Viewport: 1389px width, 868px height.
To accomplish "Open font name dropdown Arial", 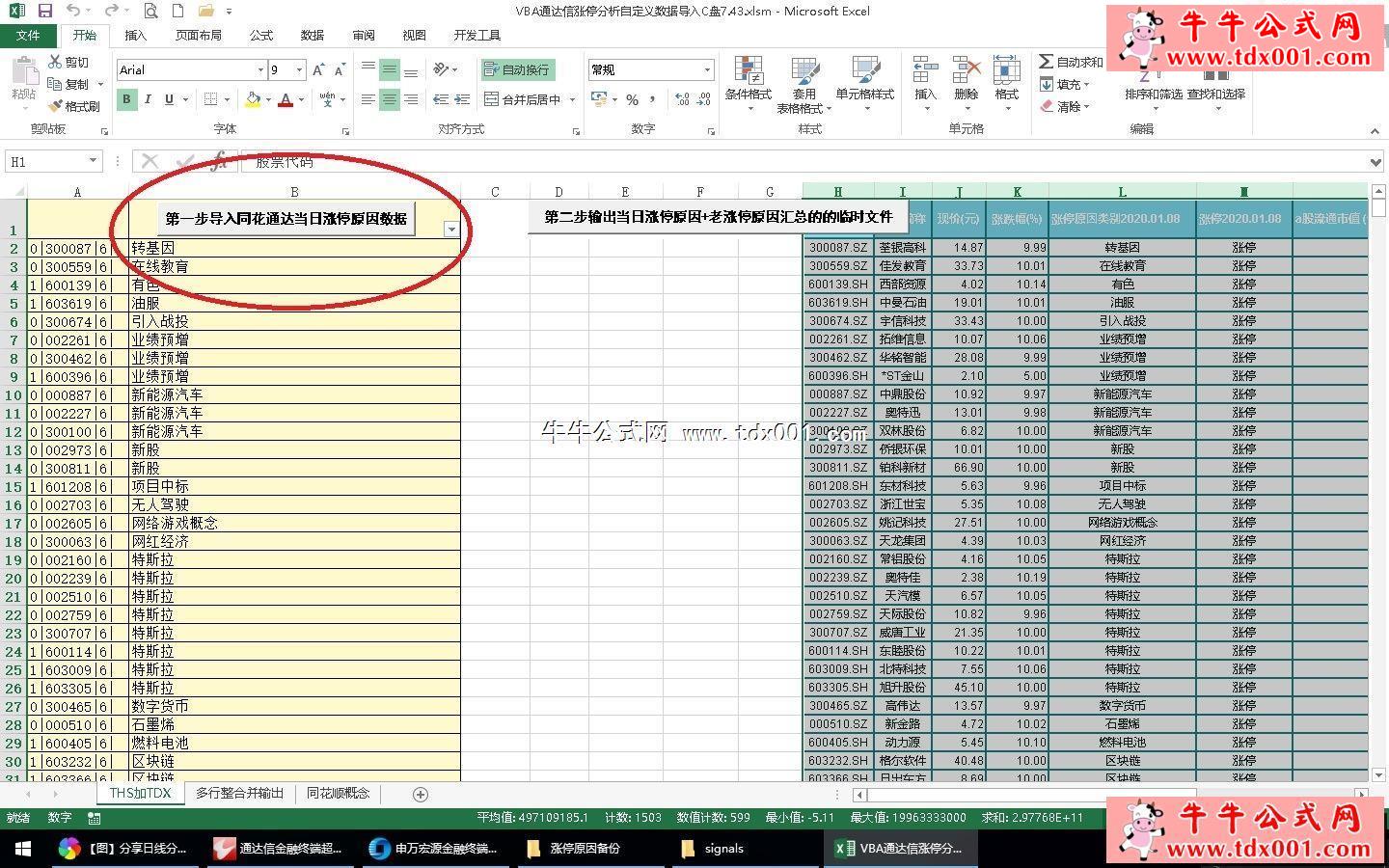I will [x=260, y=69].
